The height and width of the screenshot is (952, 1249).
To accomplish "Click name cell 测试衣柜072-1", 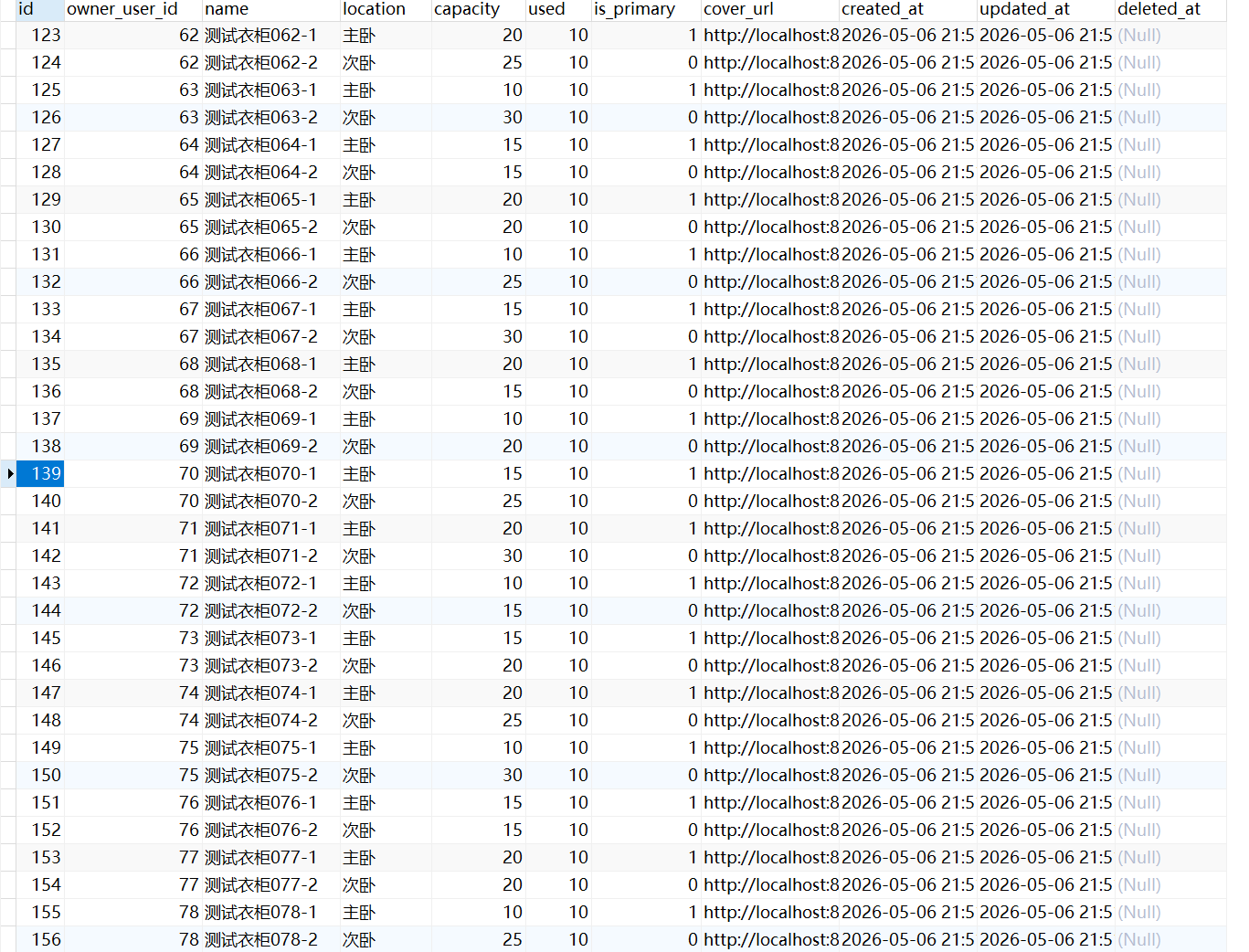I will [x=270, y=583].
